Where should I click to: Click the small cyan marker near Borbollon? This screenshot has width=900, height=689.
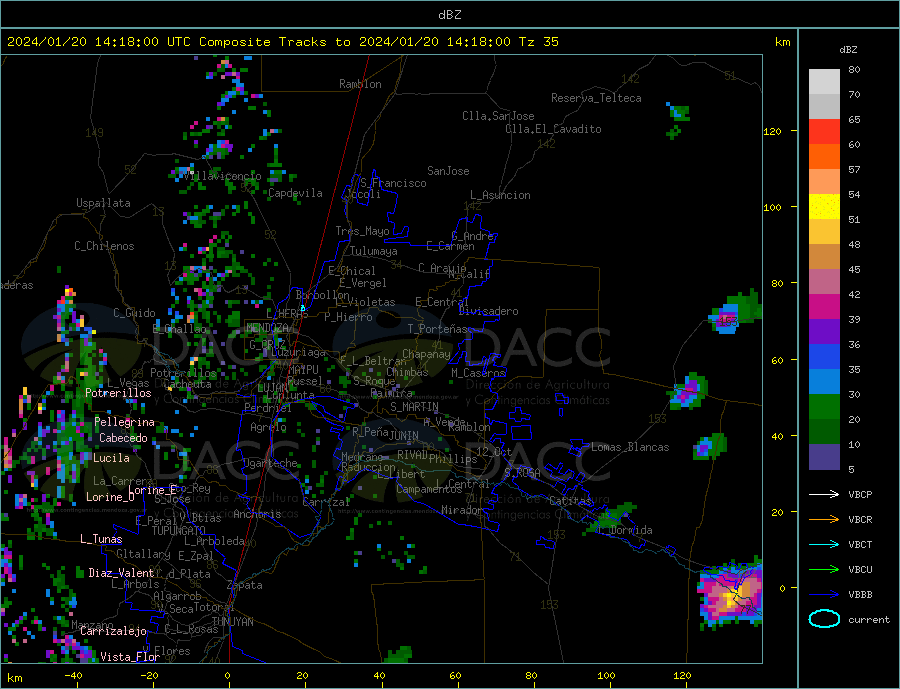coord(302,308)
